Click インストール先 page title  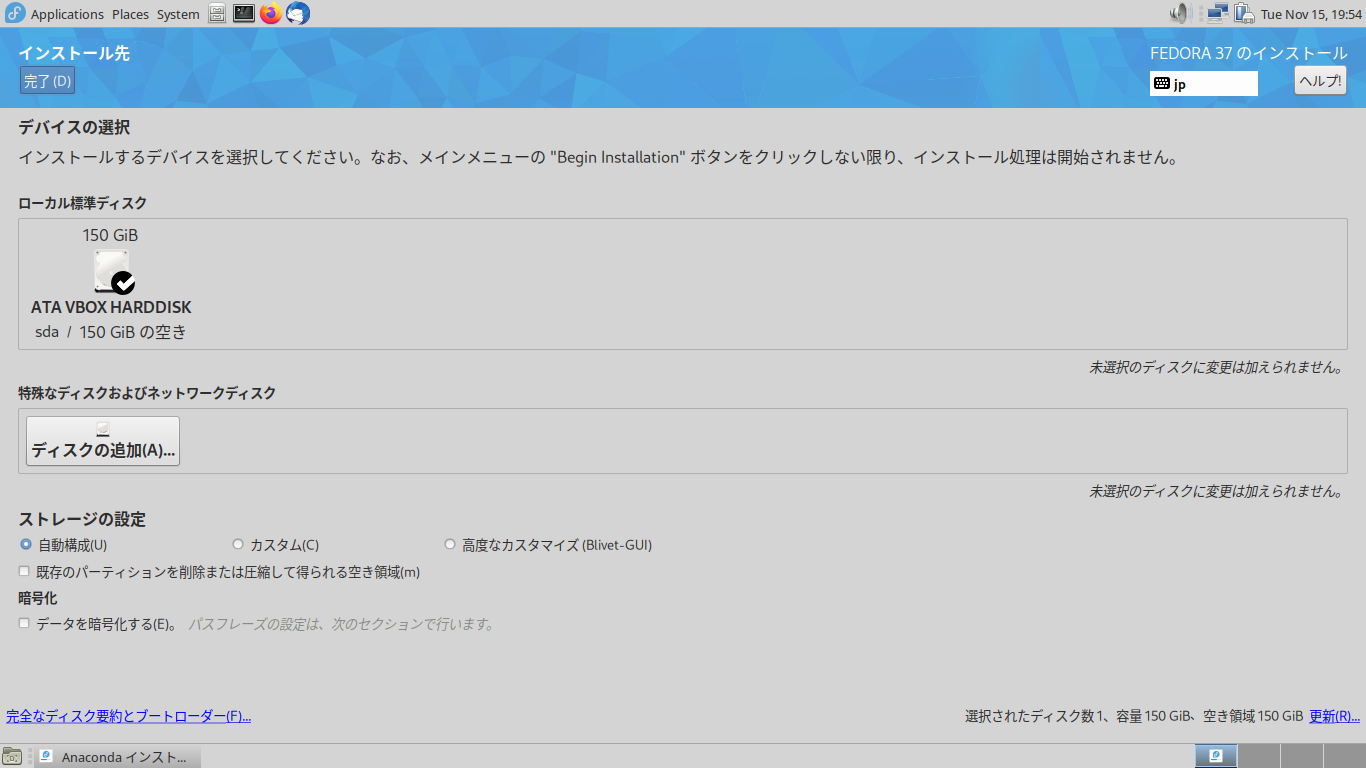pos(74,53)
